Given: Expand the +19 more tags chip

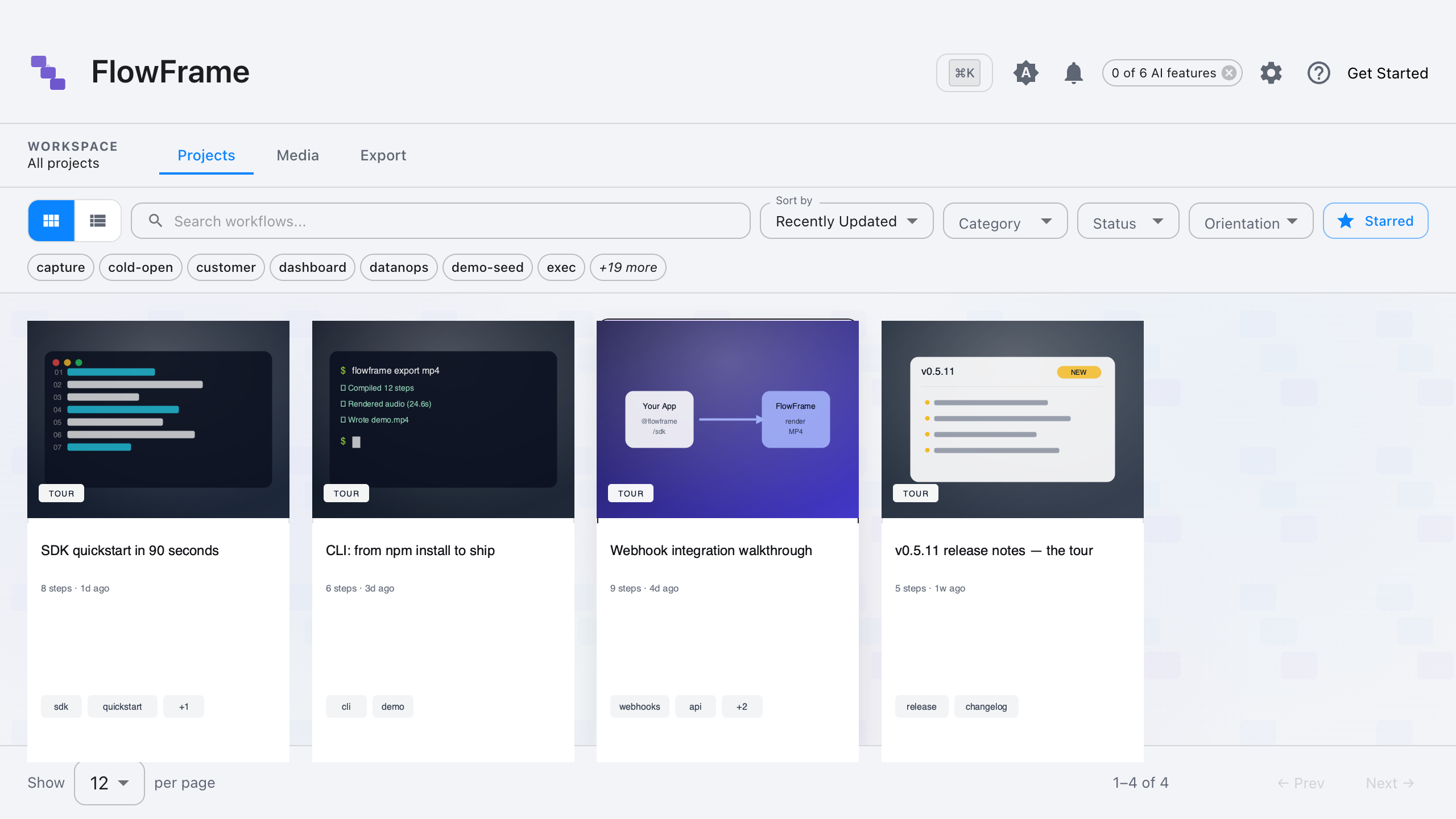Looking at the screenshot, I should pyautogui.click(x=628, y=267).
